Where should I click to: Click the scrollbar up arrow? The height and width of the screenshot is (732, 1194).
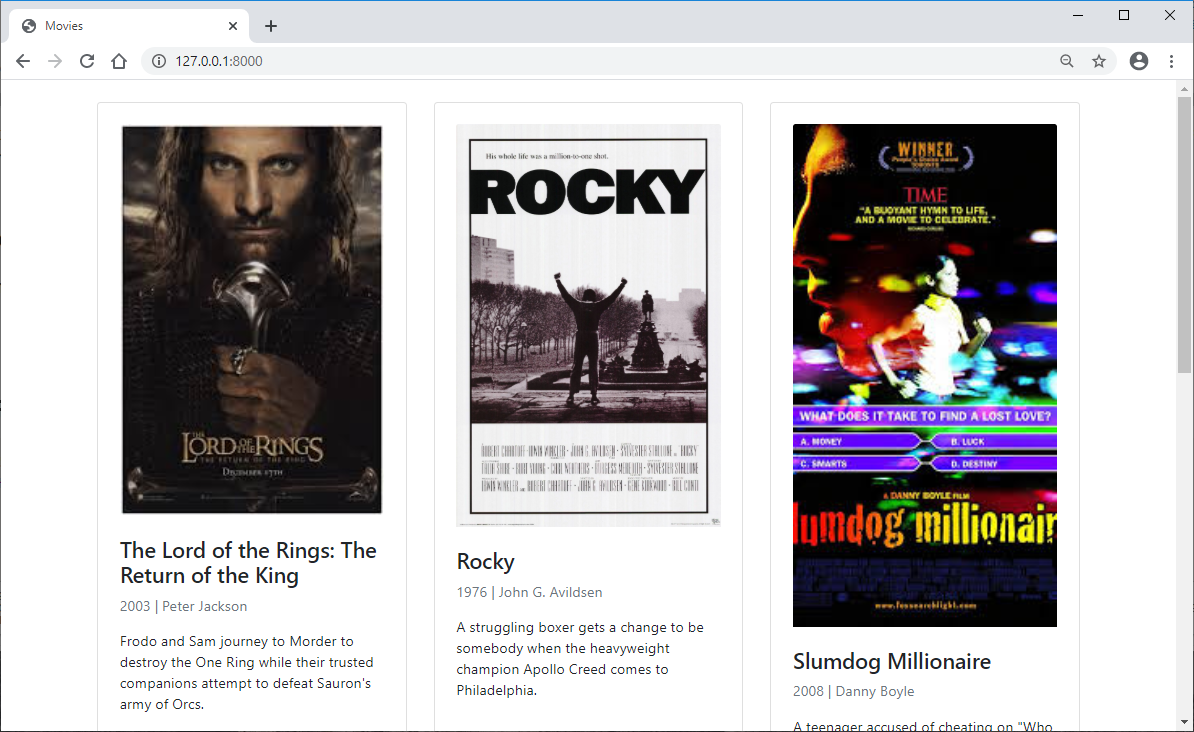click(1184, 89)
